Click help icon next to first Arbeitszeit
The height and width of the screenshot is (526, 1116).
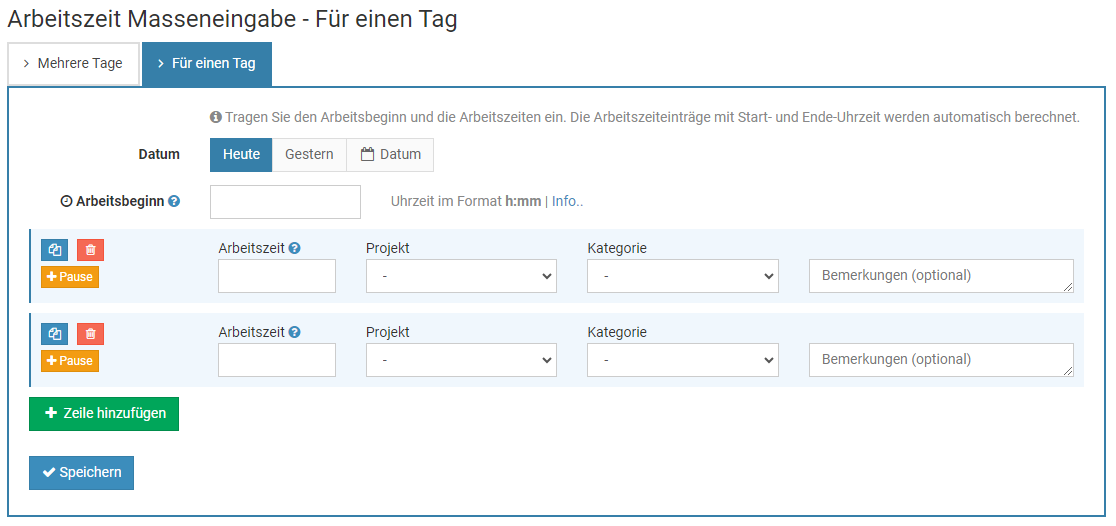pyautogui.click(x=295, y=249)
